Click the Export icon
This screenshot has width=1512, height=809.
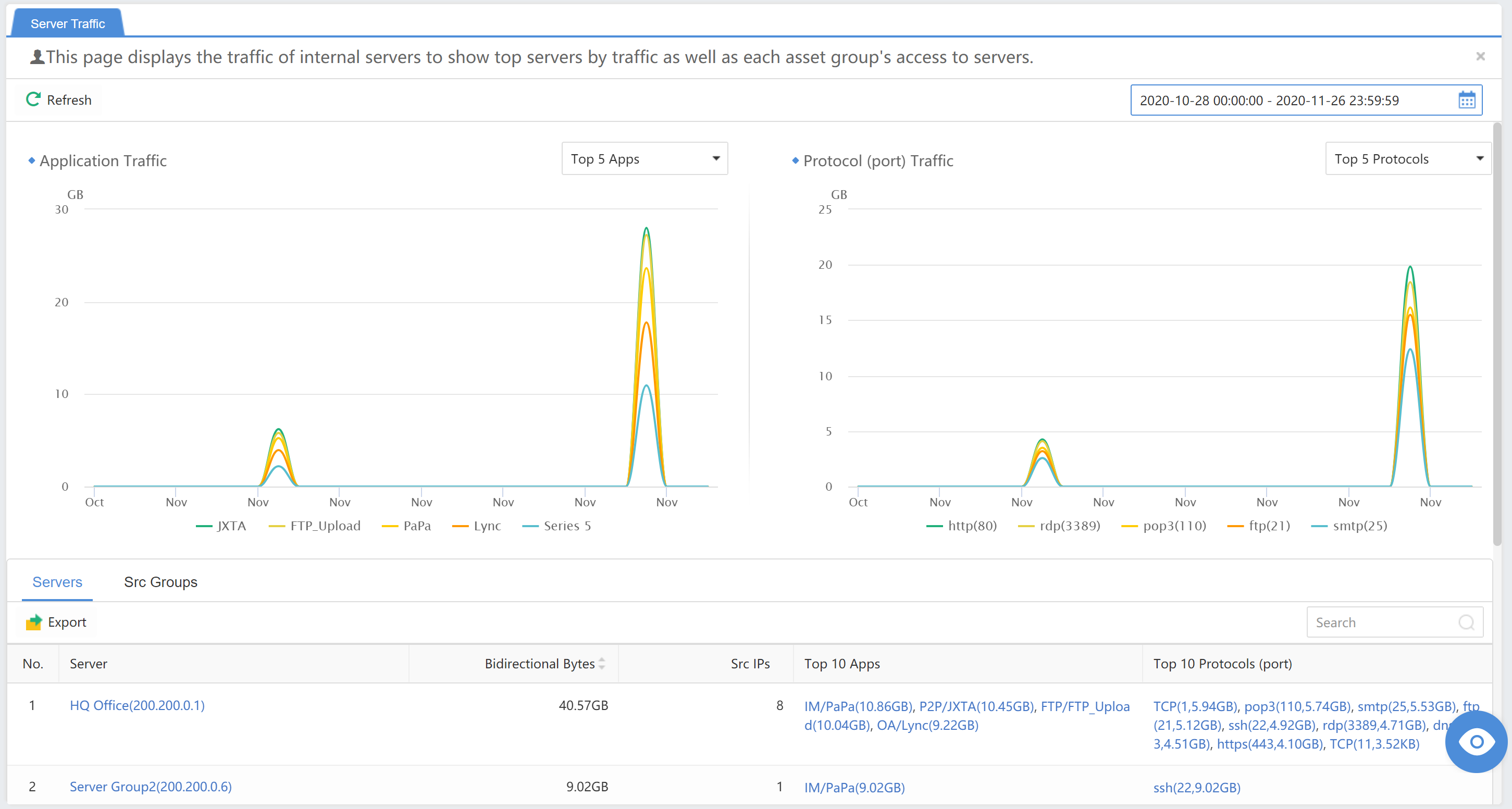33,623
